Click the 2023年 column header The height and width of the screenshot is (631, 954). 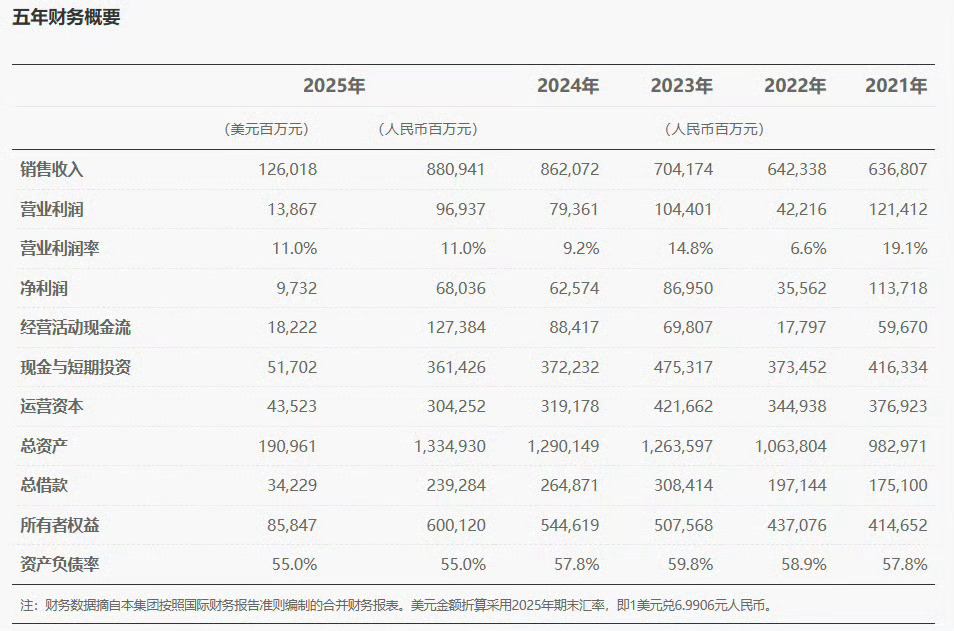682,86
